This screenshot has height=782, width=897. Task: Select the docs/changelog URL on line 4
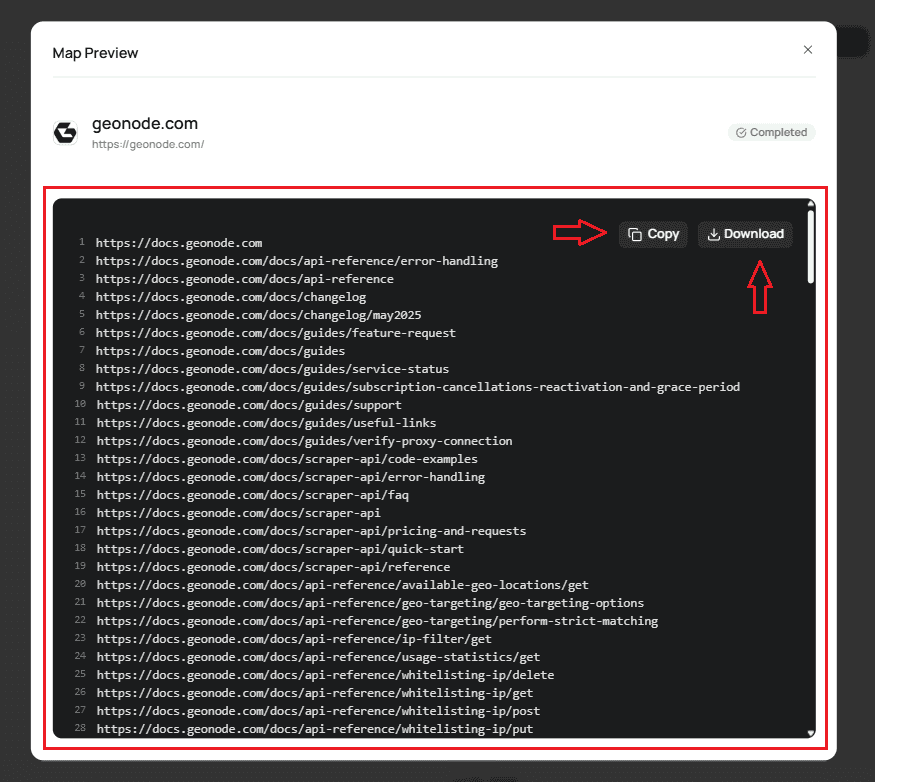pos(231,297)
